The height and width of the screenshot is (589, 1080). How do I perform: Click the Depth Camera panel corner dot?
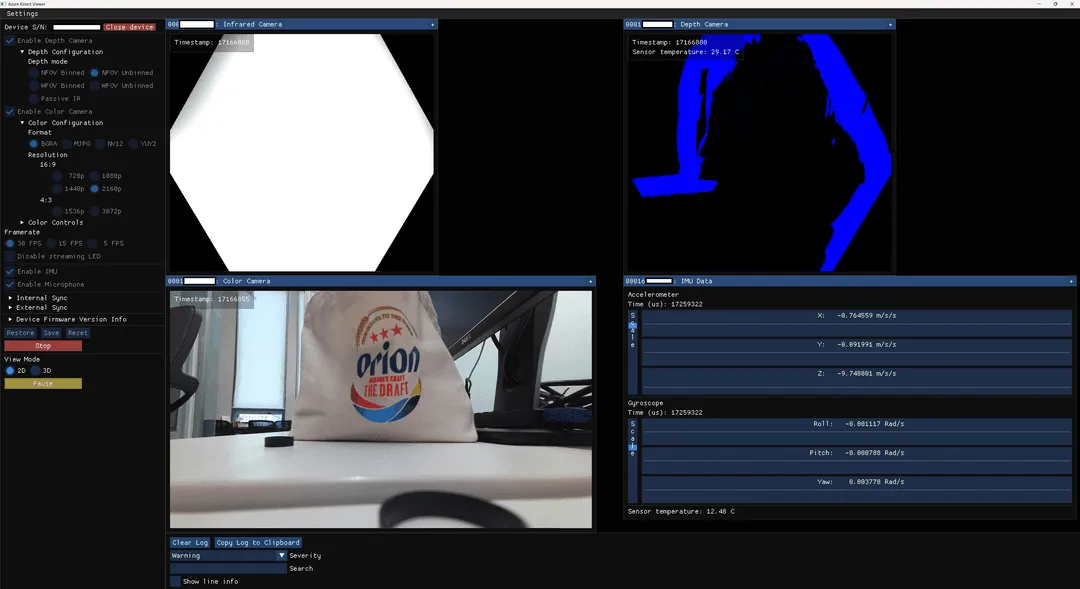tap(890, 25)
